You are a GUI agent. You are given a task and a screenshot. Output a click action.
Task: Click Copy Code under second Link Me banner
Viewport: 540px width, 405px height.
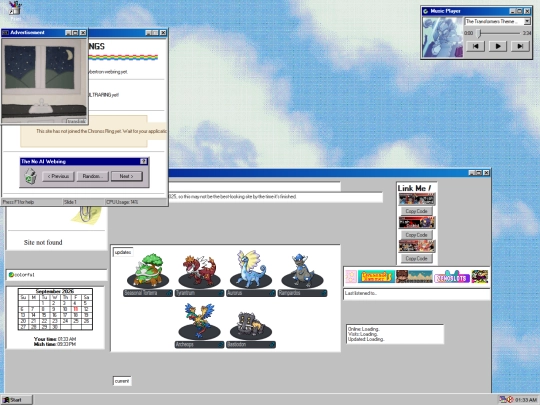pos(416,235)
